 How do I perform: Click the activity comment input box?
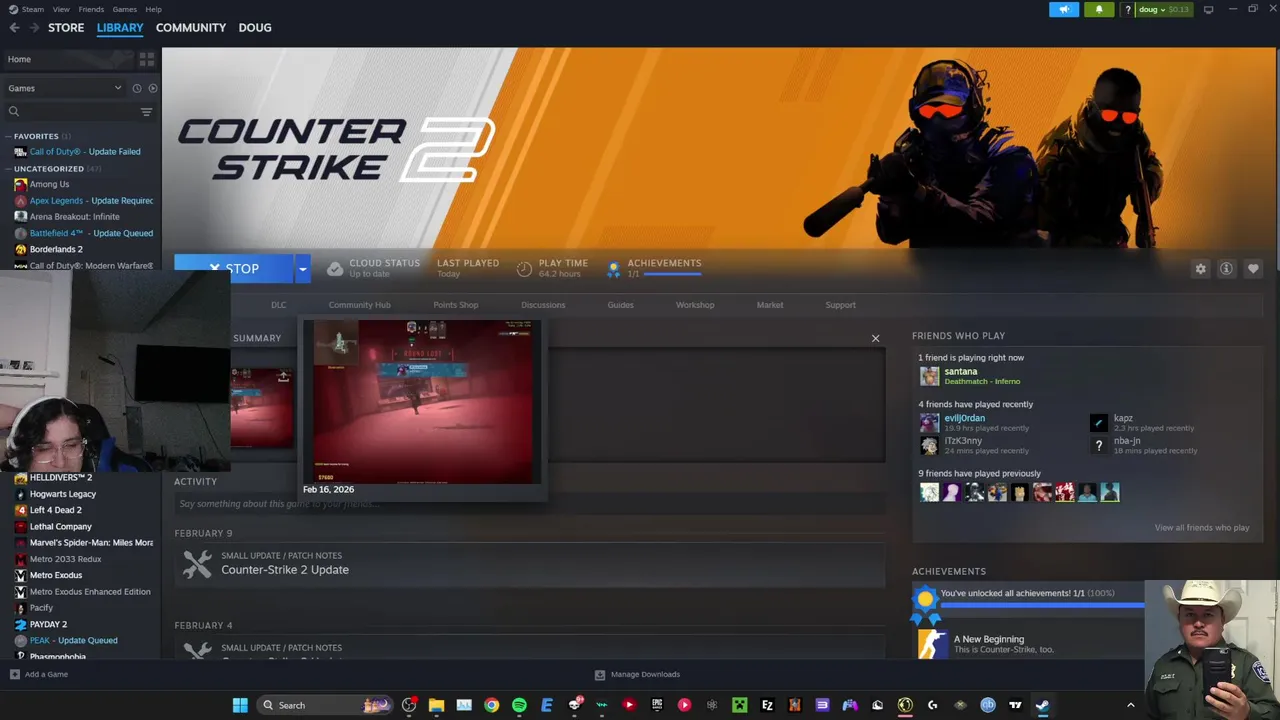530,504
